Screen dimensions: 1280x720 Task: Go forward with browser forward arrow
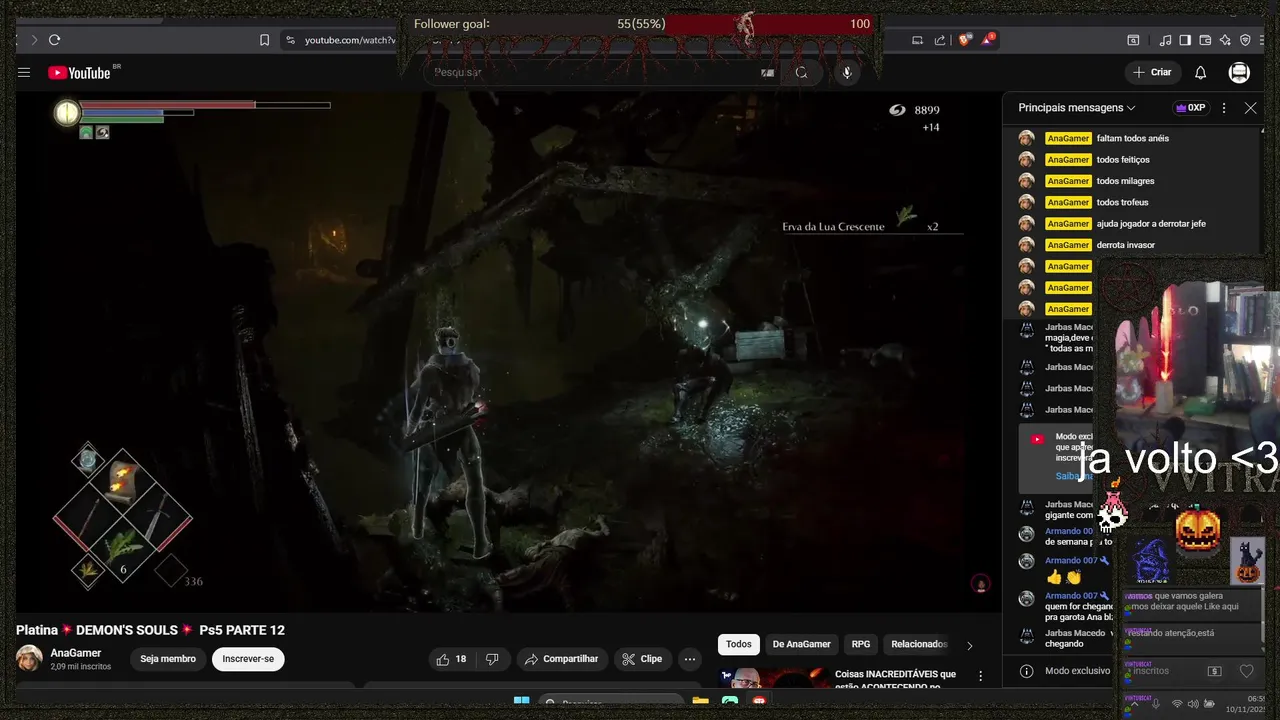[x=33, y=40]
